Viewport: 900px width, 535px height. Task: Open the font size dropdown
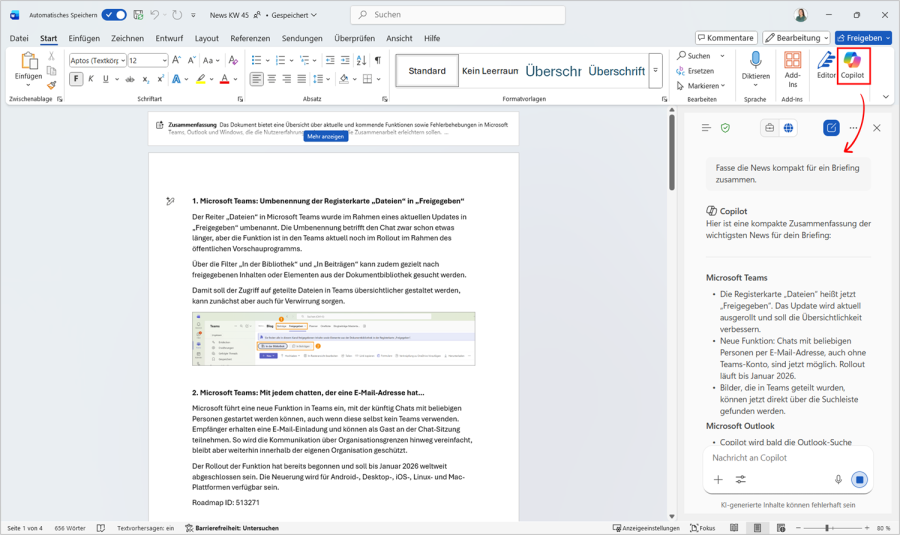pyautogui.click(x=165, y=60)
